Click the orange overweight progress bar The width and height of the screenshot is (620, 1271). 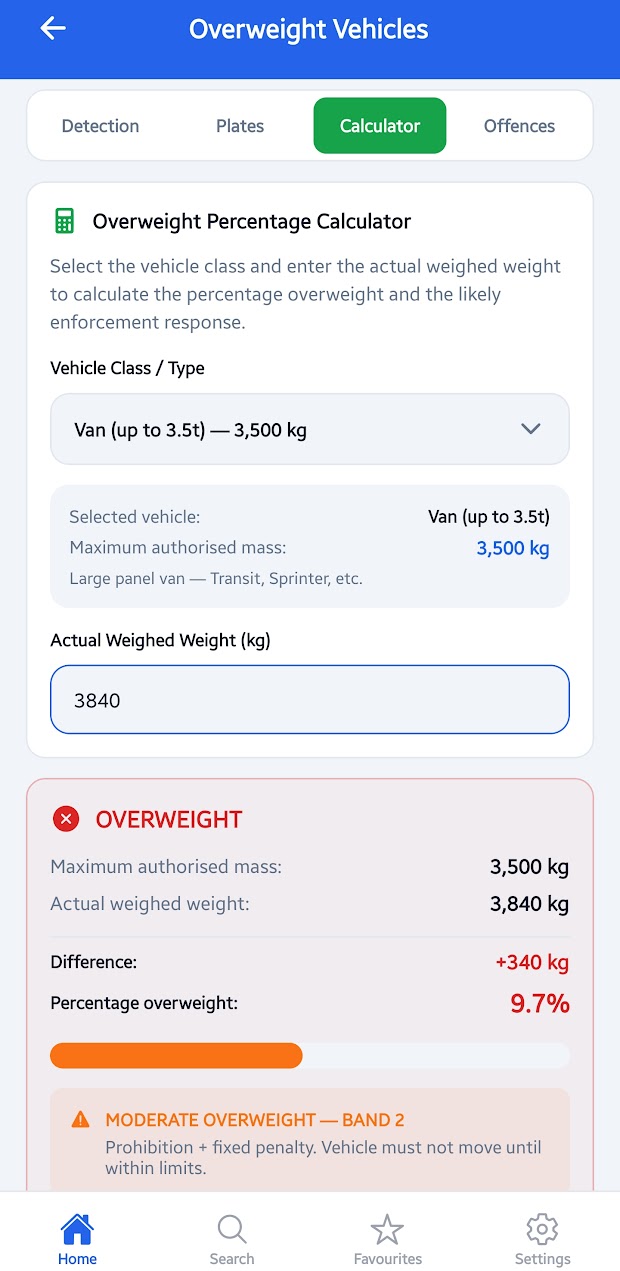(176, 1056)
